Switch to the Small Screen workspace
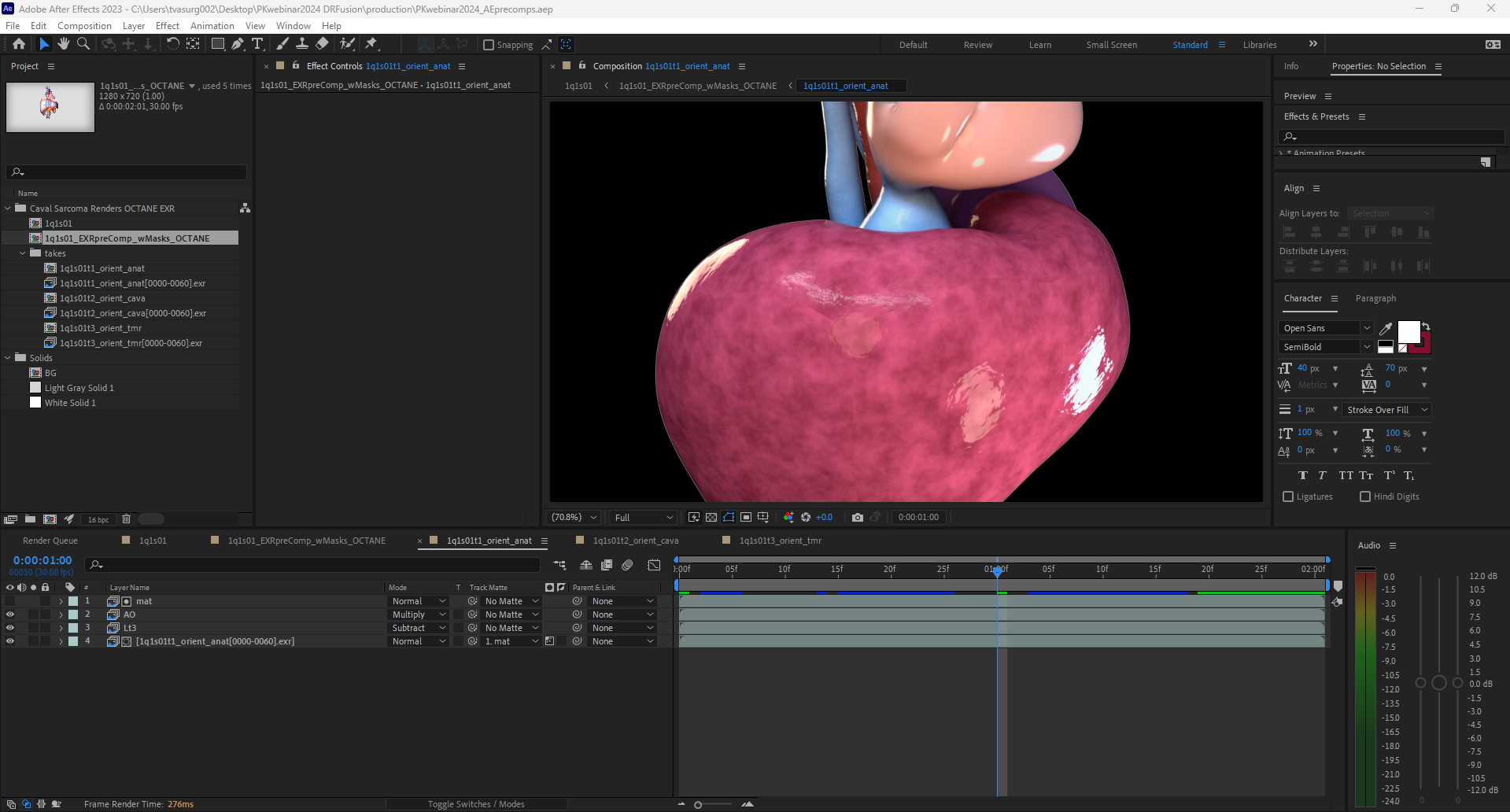The image size is (1510, 812). (1111, 45)
